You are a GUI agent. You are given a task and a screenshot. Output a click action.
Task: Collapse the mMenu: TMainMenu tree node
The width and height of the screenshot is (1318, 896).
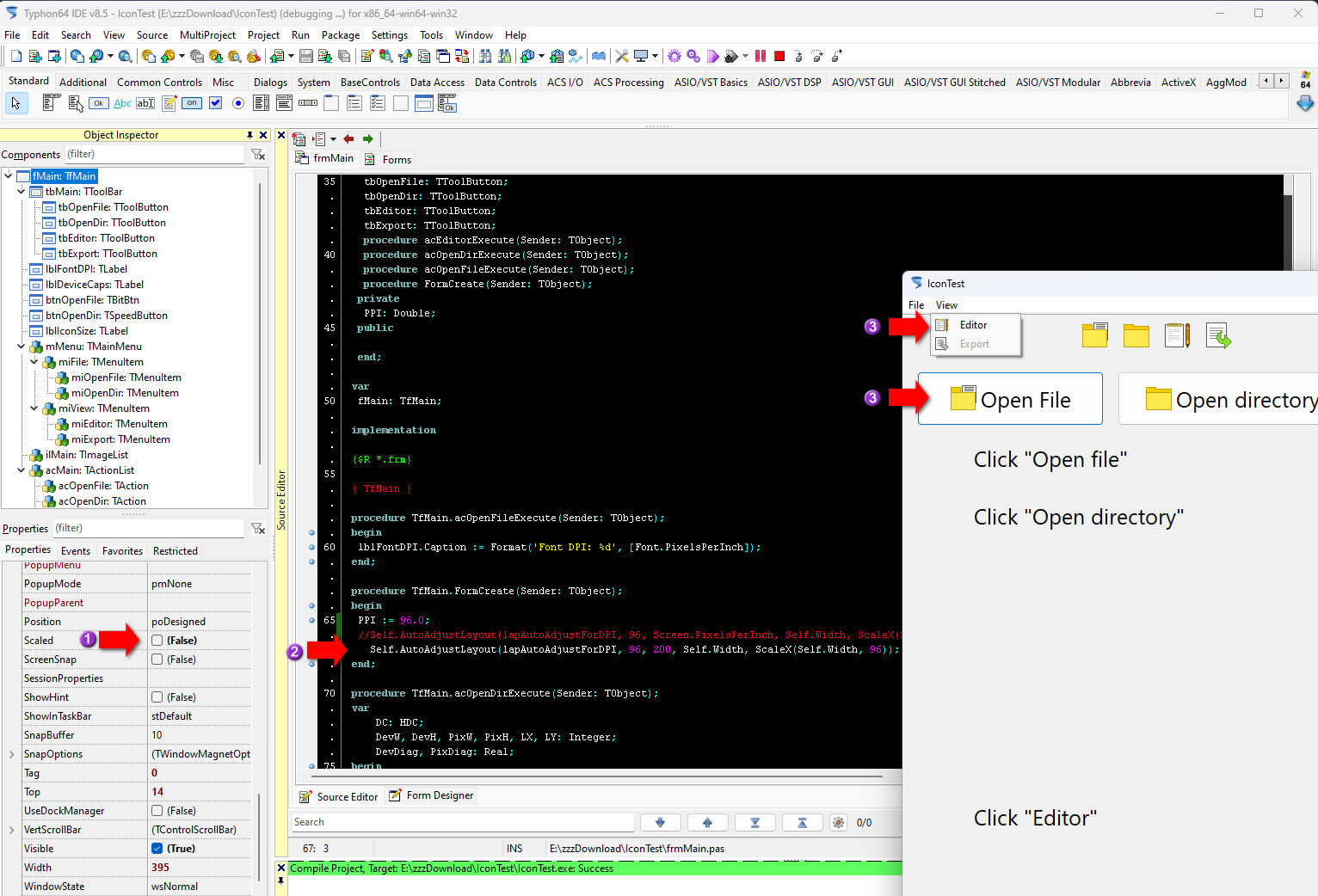(x=22, y=347)
